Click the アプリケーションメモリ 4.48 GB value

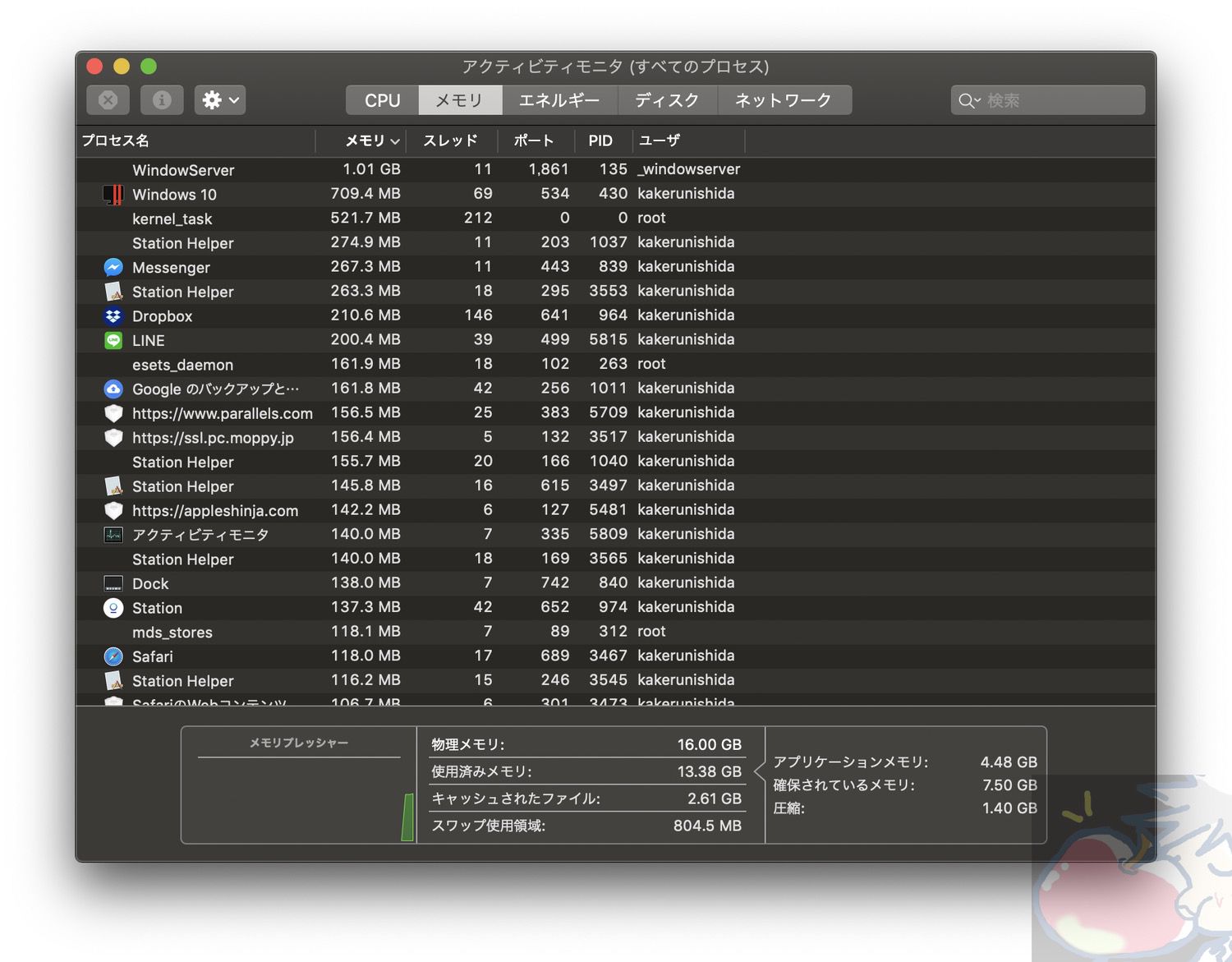(1009, 762)
